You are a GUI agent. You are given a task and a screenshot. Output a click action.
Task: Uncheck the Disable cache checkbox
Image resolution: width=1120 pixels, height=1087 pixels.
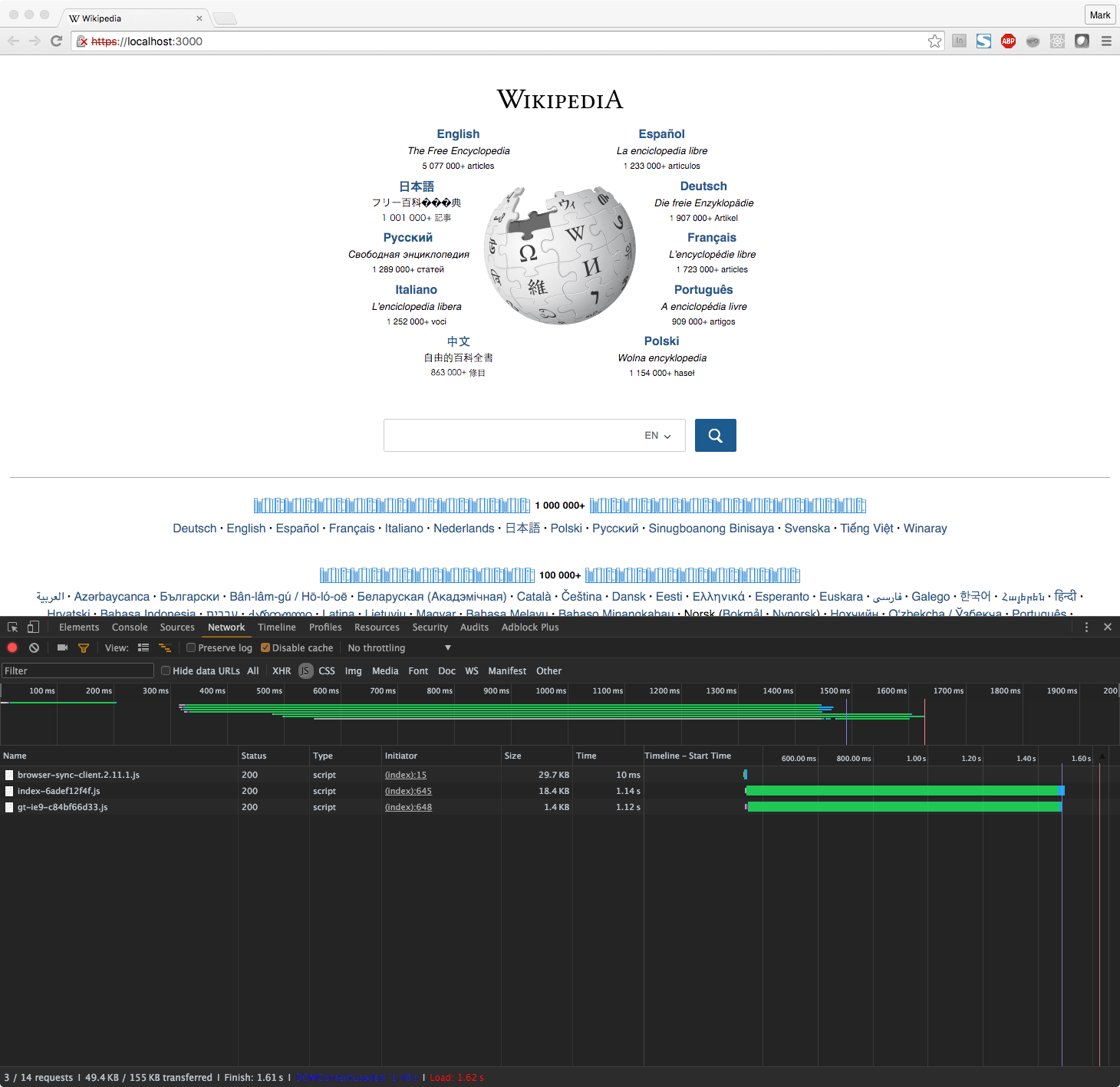click(x=265, y=648)
